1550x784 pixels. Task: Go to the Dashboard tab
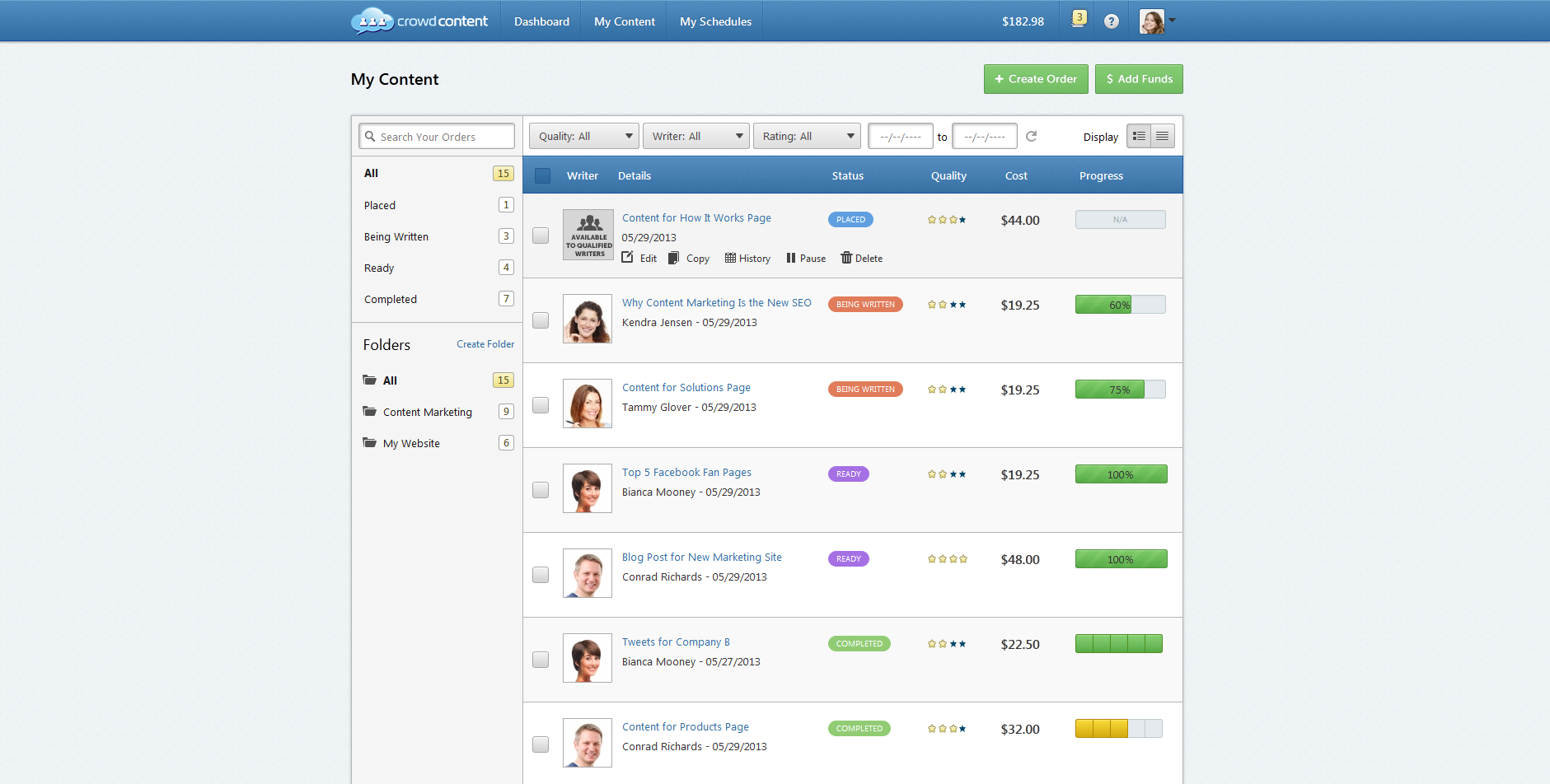[541, 21]
